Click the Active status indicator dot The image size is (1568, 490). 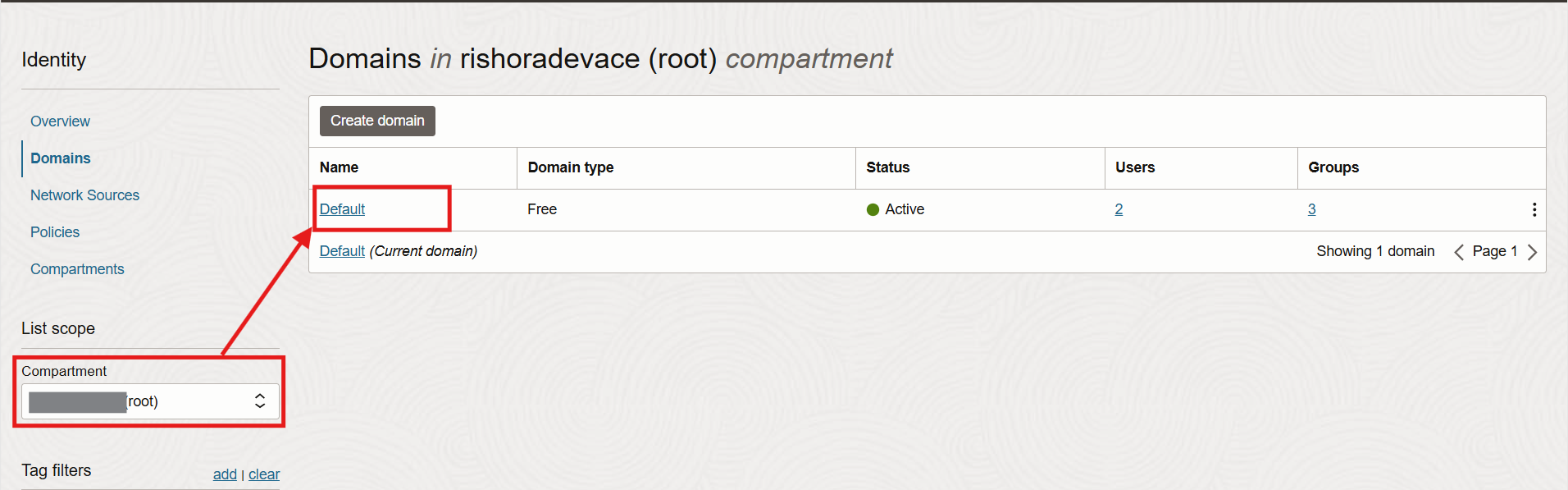point(873,209)
